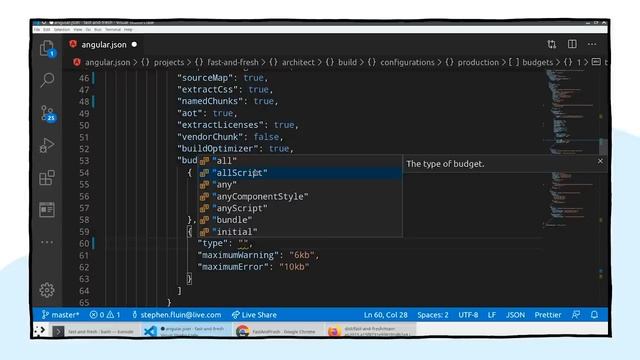
Task: Open the Manage gear in the activity bar
Action: (47, 290)
